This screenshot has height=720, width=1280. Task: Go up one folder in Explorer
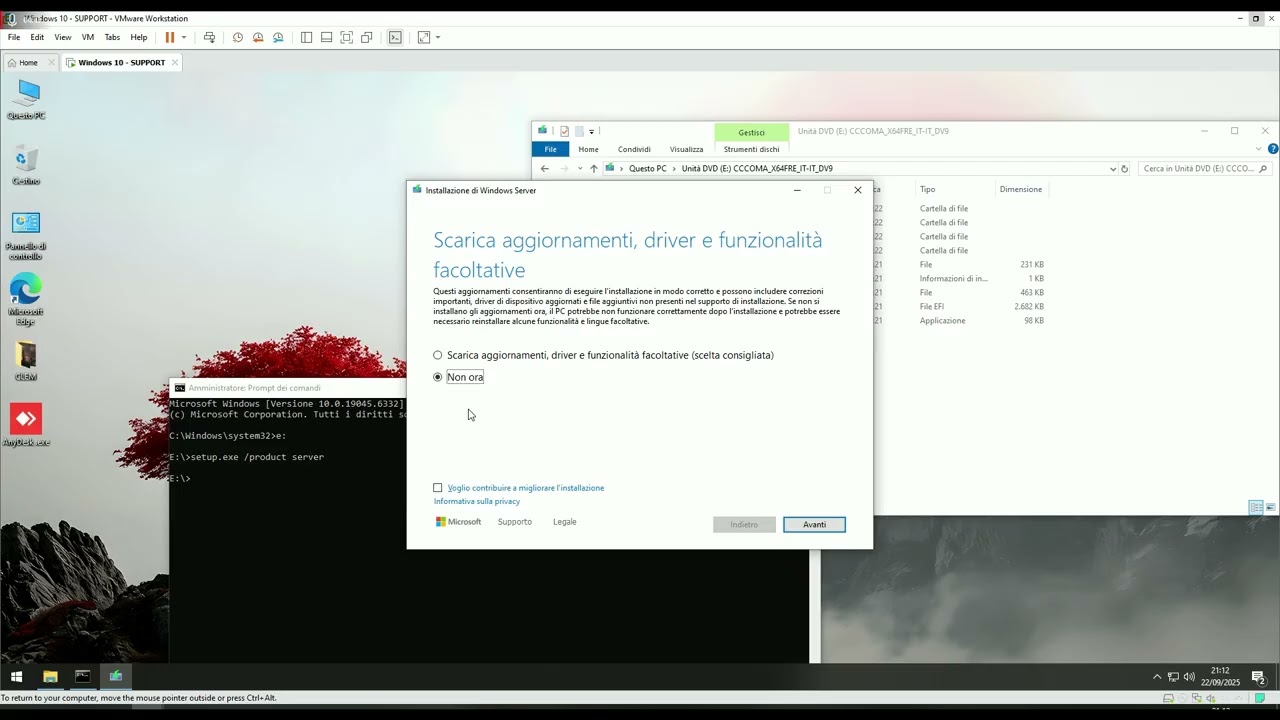tap(593, 169)
